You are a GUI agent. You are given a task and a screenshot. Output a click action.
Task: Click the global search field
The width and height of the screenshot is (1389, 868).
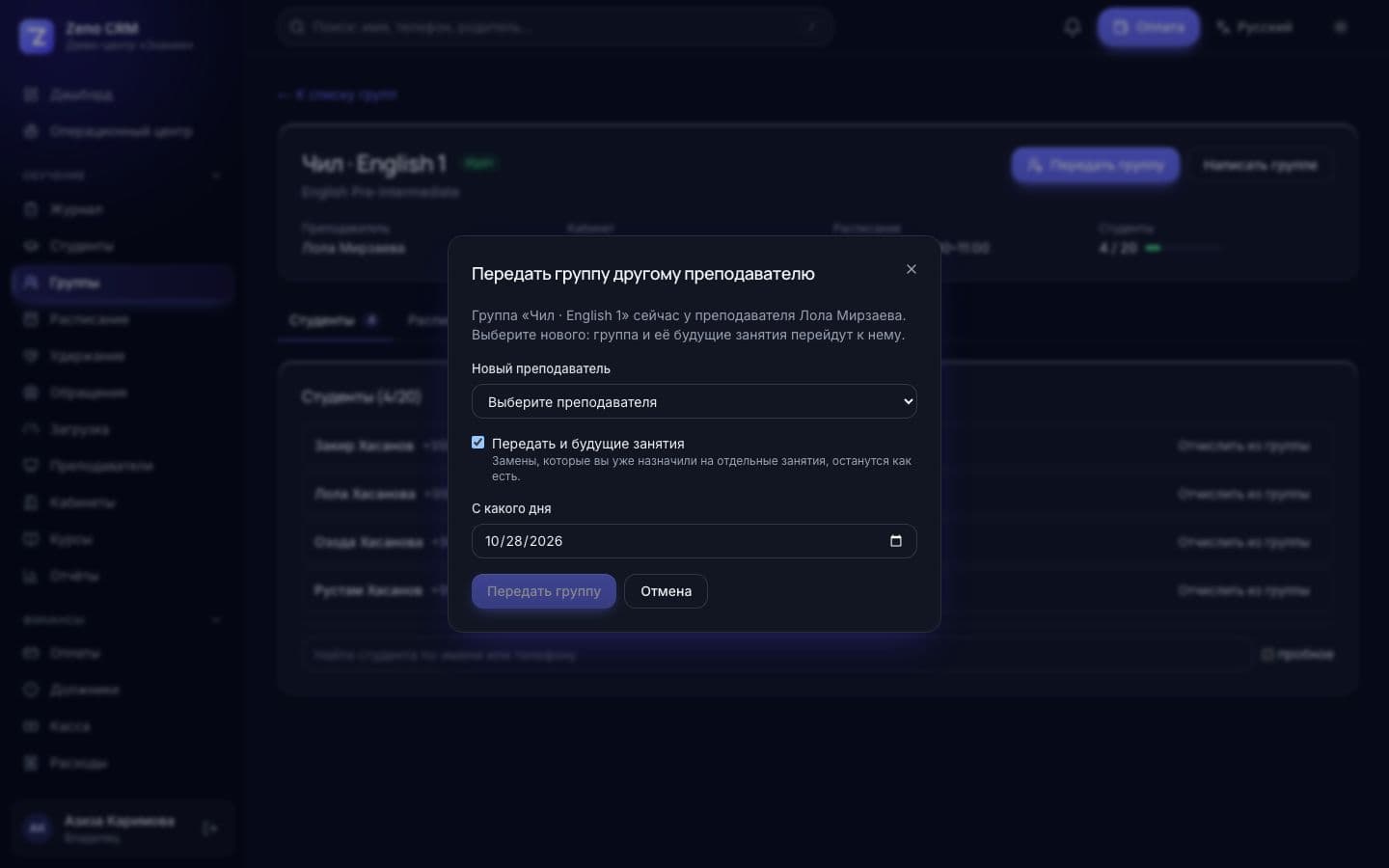coord(556,27)
